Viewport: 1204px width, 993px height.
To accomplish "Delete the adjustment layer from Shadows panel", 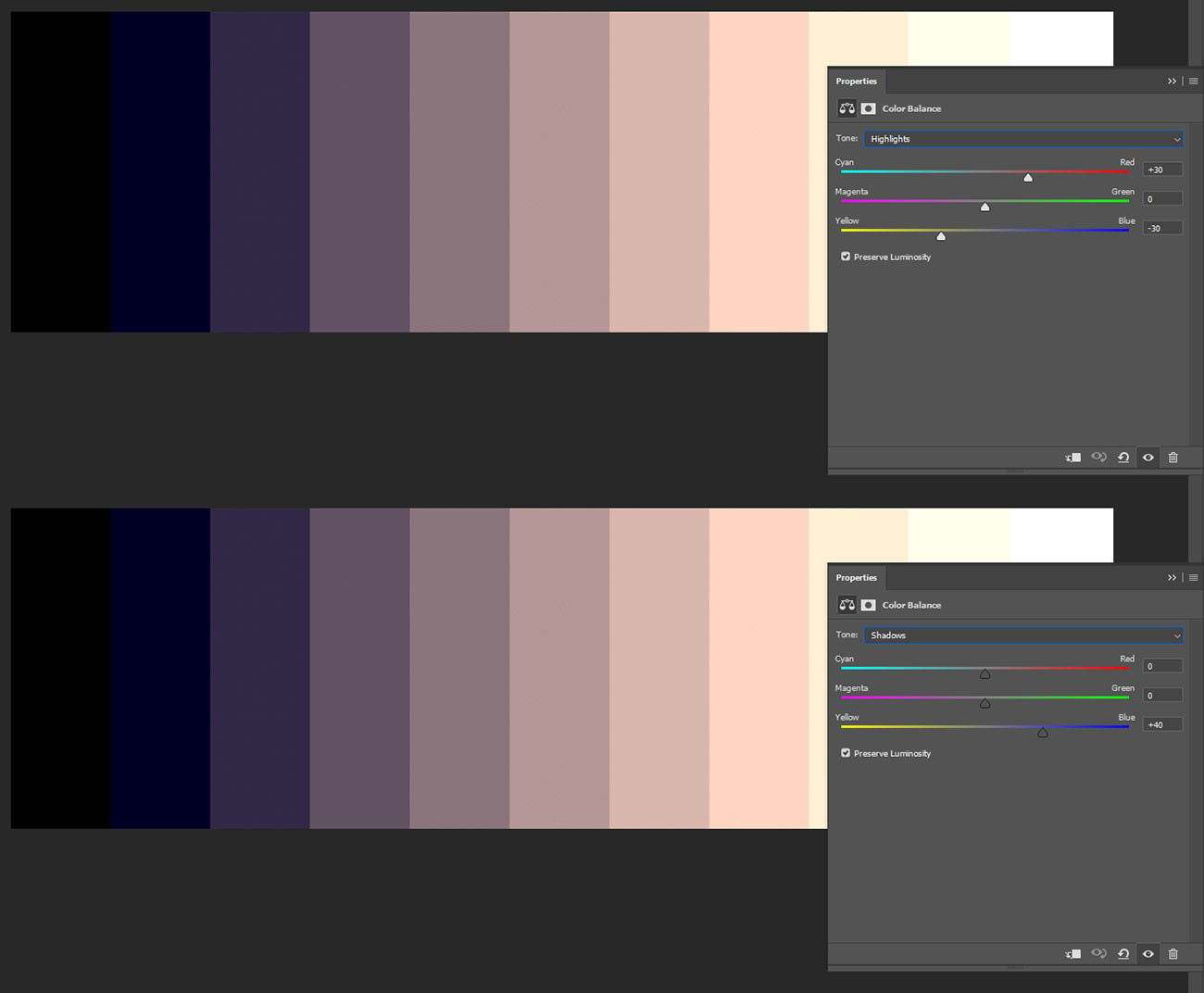I will click(x=1173, y=954).
